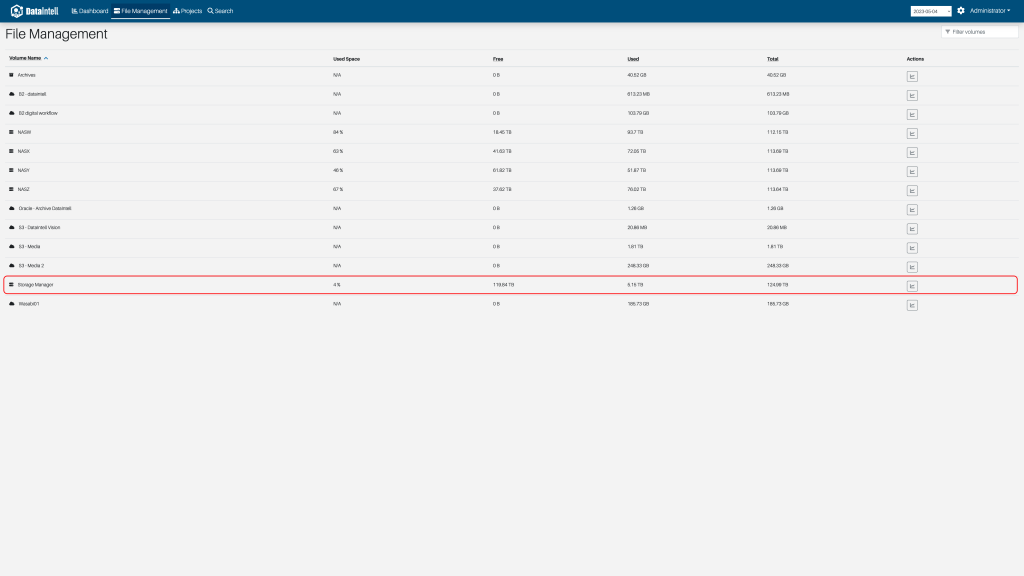Select the B2 digital workflow volume name

(38, 113)
